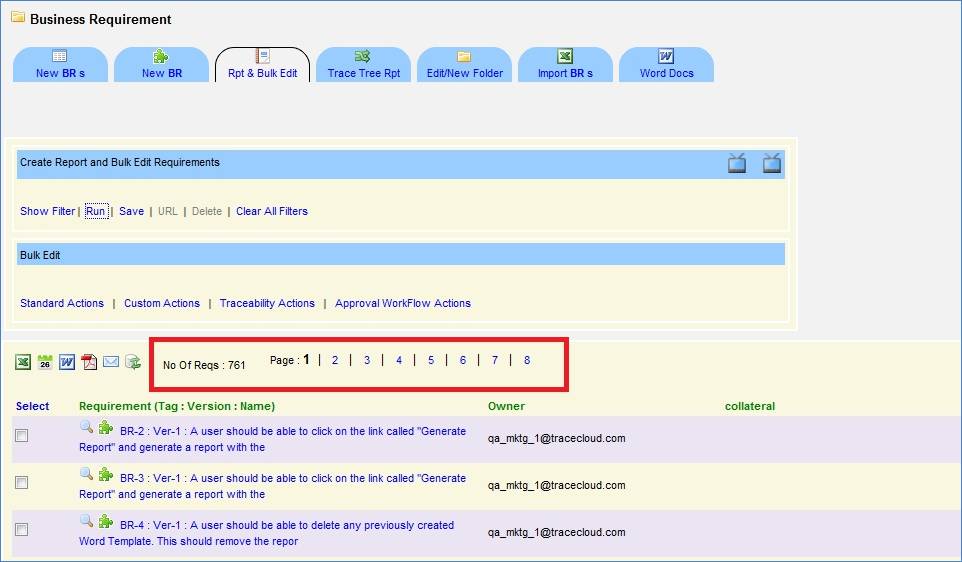Click the calendar icon in the export toolbar
The width and height of the screenshot is (962, 562).
tap(45, 362)
